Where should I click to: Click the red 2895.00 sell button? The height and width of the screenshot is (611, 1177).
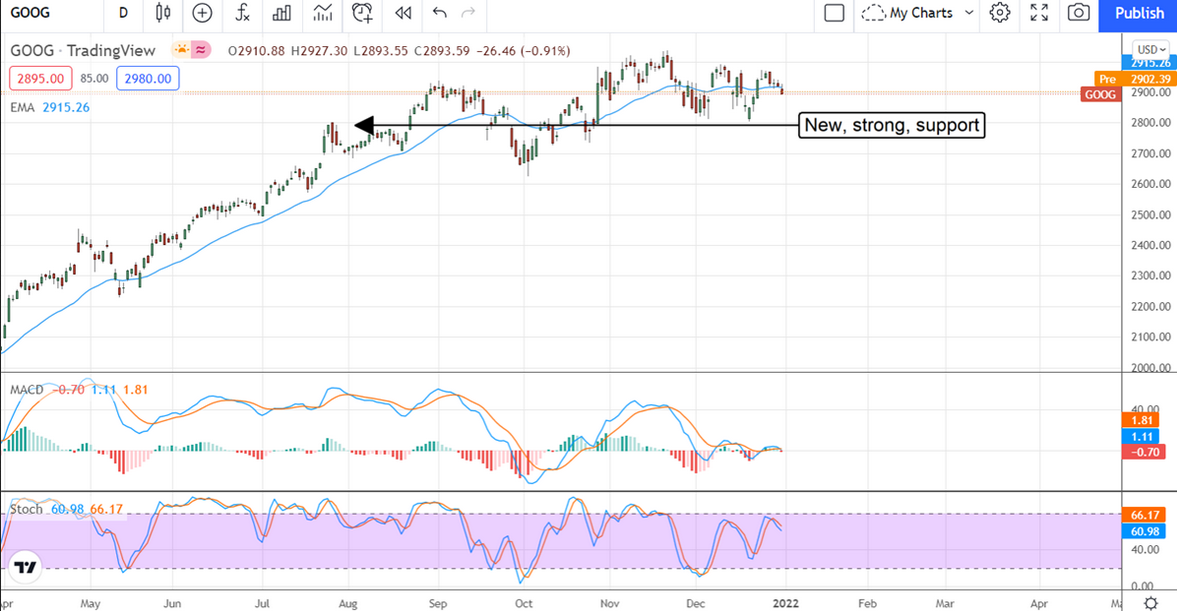[41, 78]
